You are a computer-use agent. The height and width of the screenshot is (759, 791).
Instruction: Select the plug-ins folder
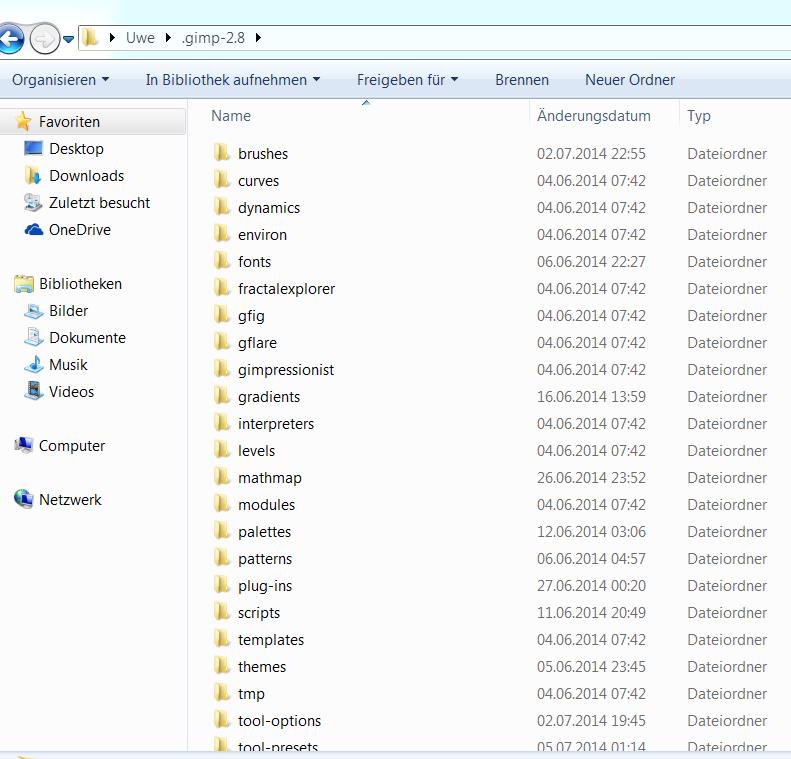coord(265,586)
